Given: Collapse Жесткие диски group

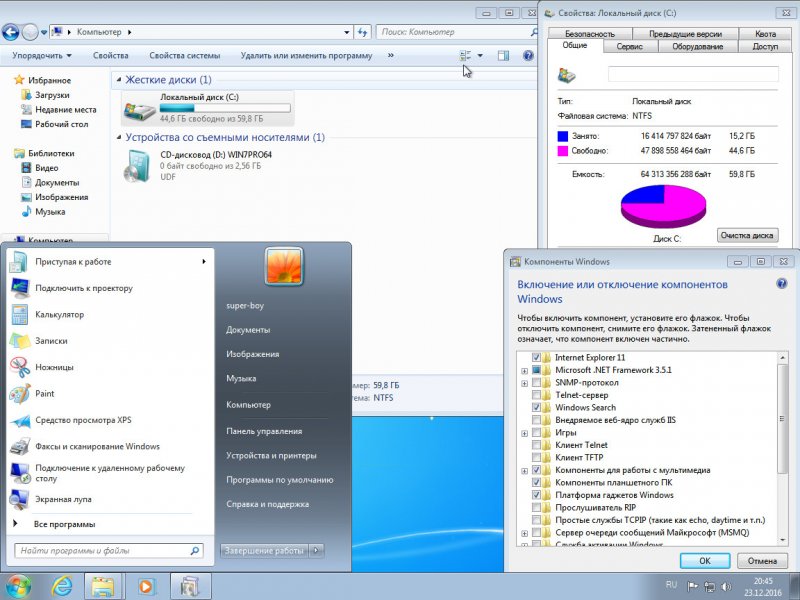Looking at the screenshot, I should click(x=119, y=80).
